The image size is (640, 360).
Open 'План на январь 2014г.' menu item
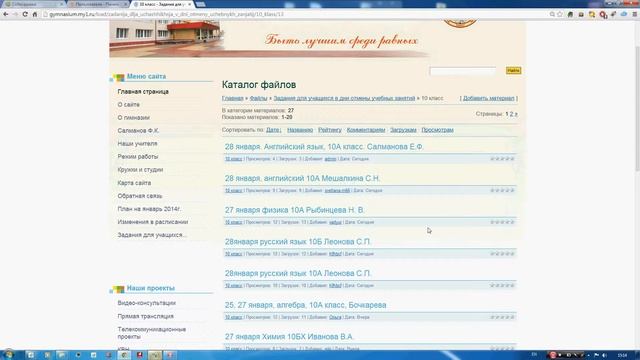click(x=149, y=209)
